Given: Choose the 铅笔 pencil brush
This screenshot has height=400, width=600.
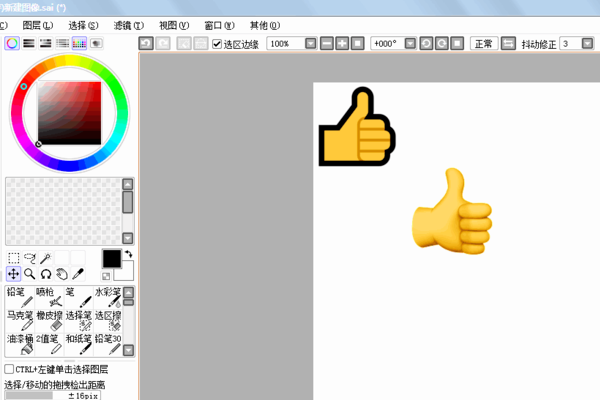Looking at the screenshot, I should (x=20, y=298).
